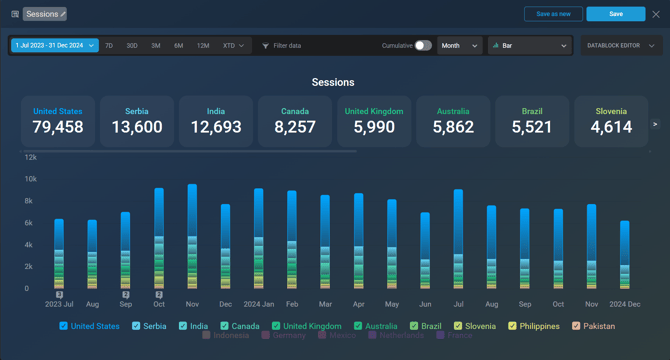Click the bar chart type icon
This screenshot has width=670, height=360.
496,45
